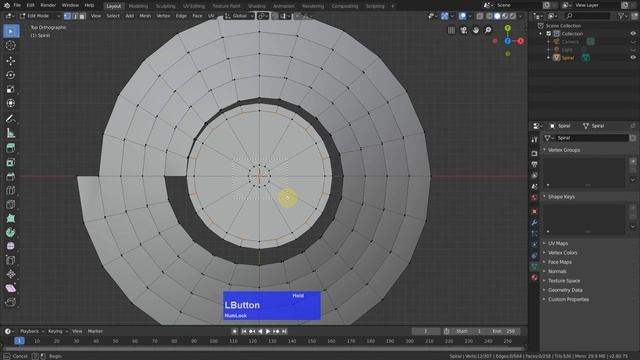The image size is (640, 360).
Task: Switch to wireframe viewport shading
Action: tap(489, 16)
